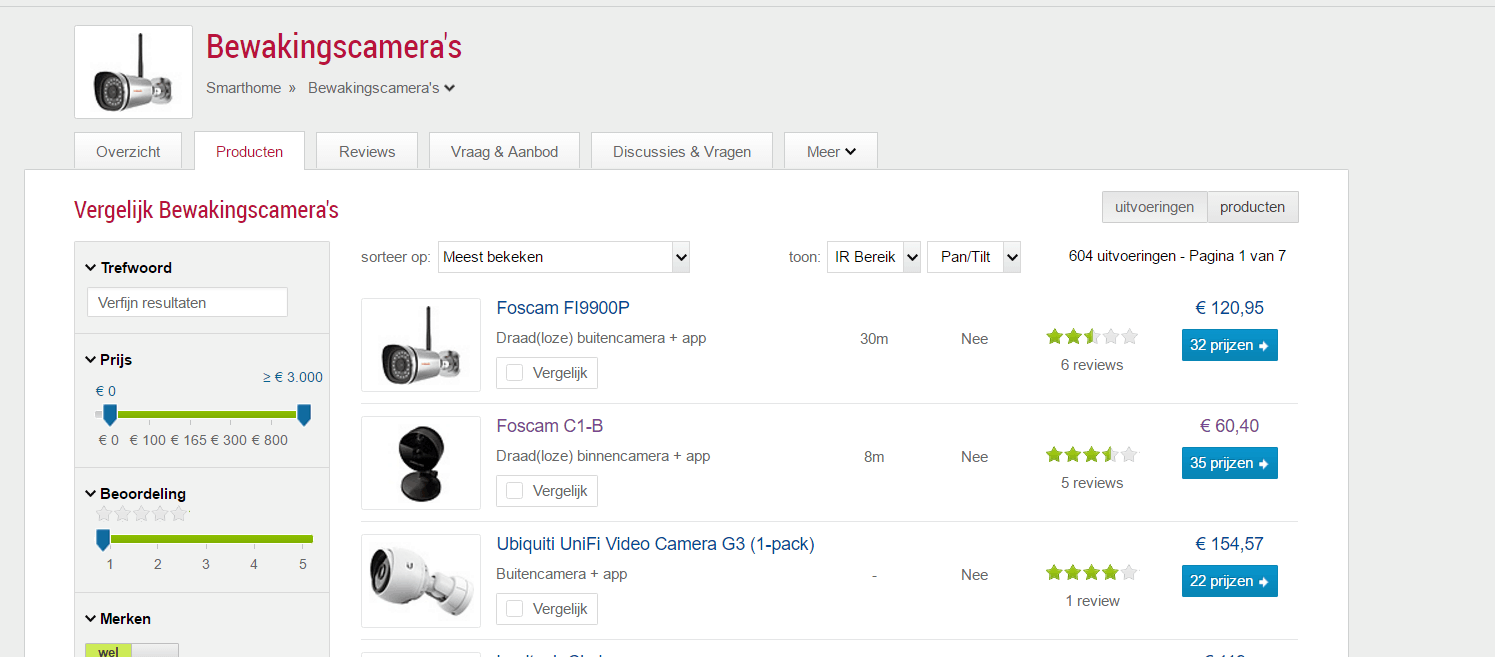Click the 'Vergelijk Bewakingscamera's' heading
The height and width of the screenshot is (657, 1495).
[x=207, y=211]
